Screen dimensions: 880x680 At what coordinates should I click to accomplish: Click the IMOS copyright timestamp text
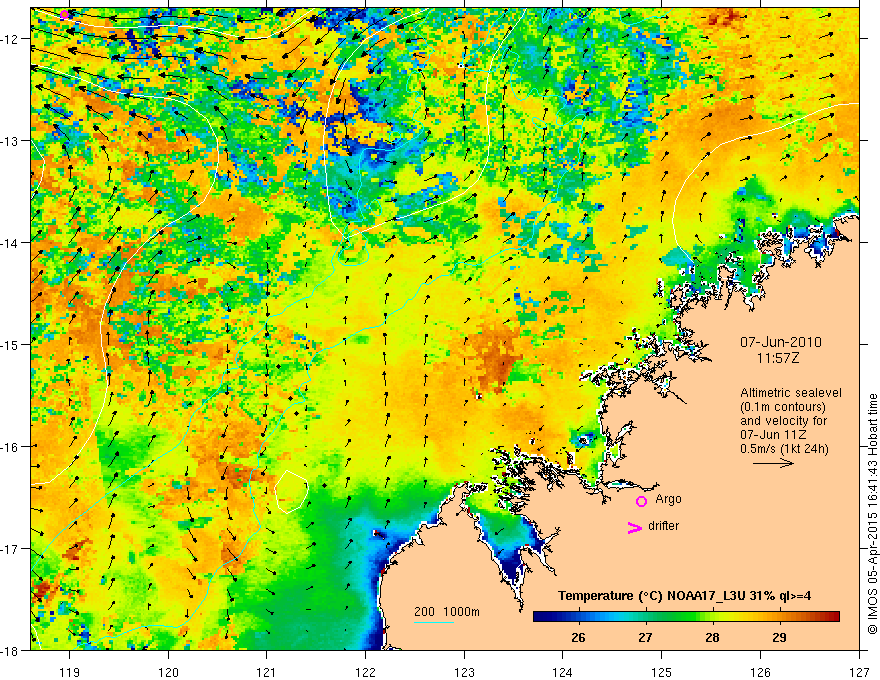tap(872, 514)
